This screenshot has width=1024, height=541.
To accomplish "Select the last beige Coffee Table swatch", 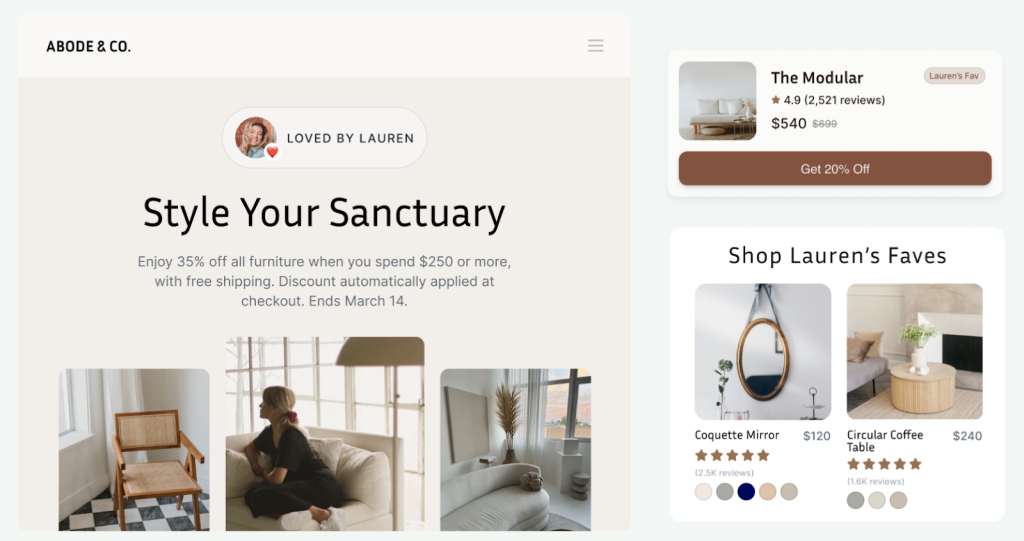I will point(899,500).
